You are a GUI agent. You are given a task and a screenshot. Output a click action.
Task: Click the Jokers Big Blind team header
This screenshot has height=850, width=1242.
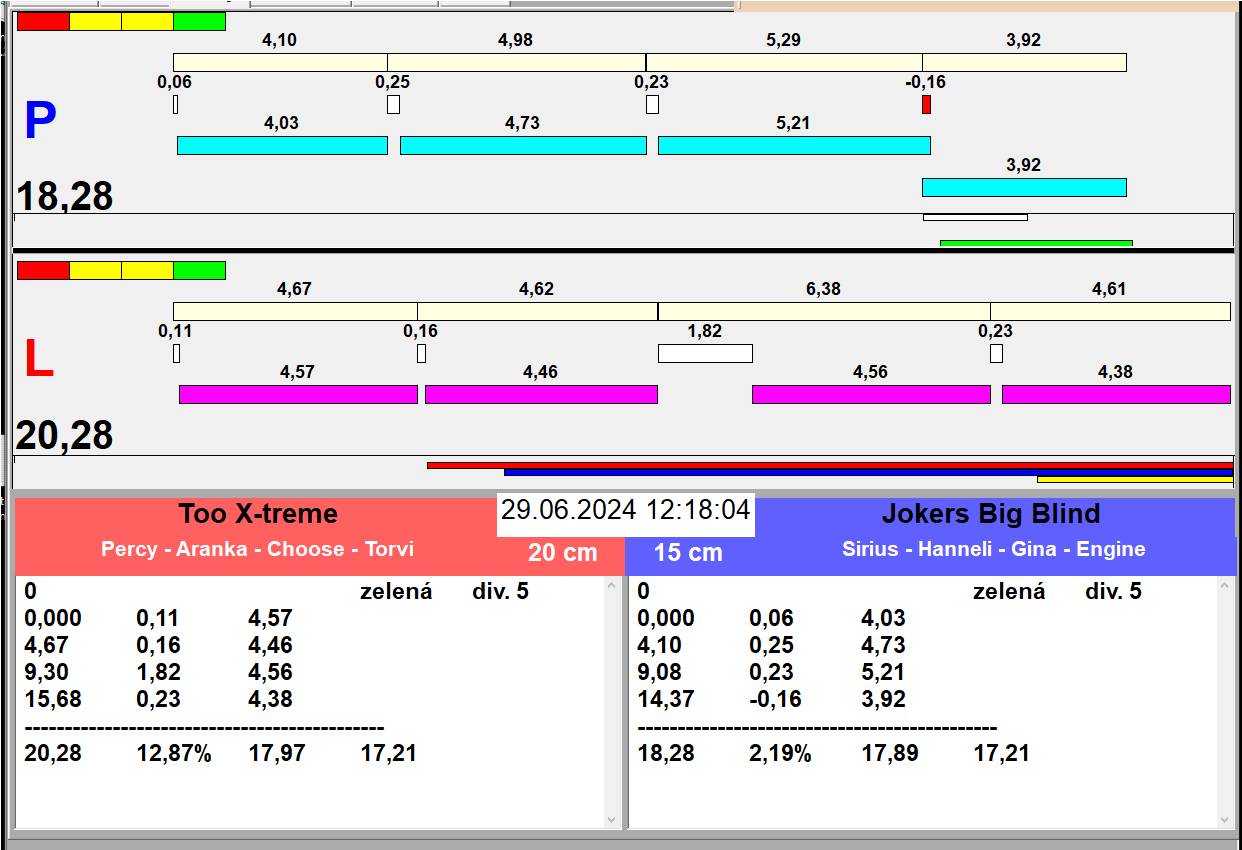point(990,514)
